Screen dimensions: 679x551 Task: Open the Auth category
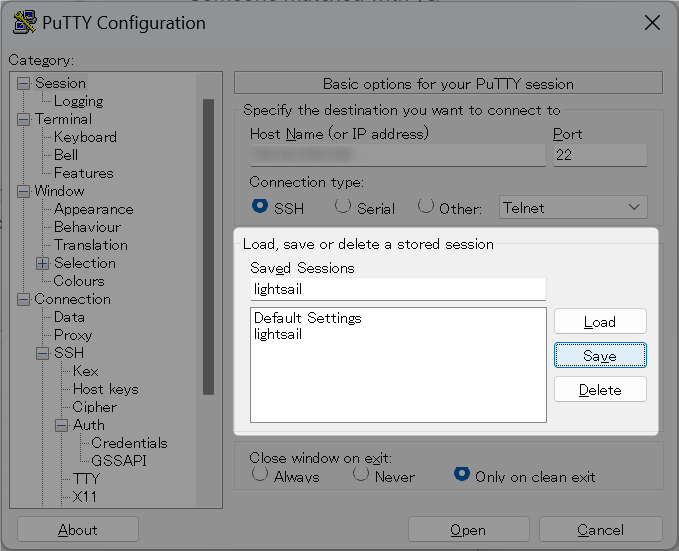(89, 425)
